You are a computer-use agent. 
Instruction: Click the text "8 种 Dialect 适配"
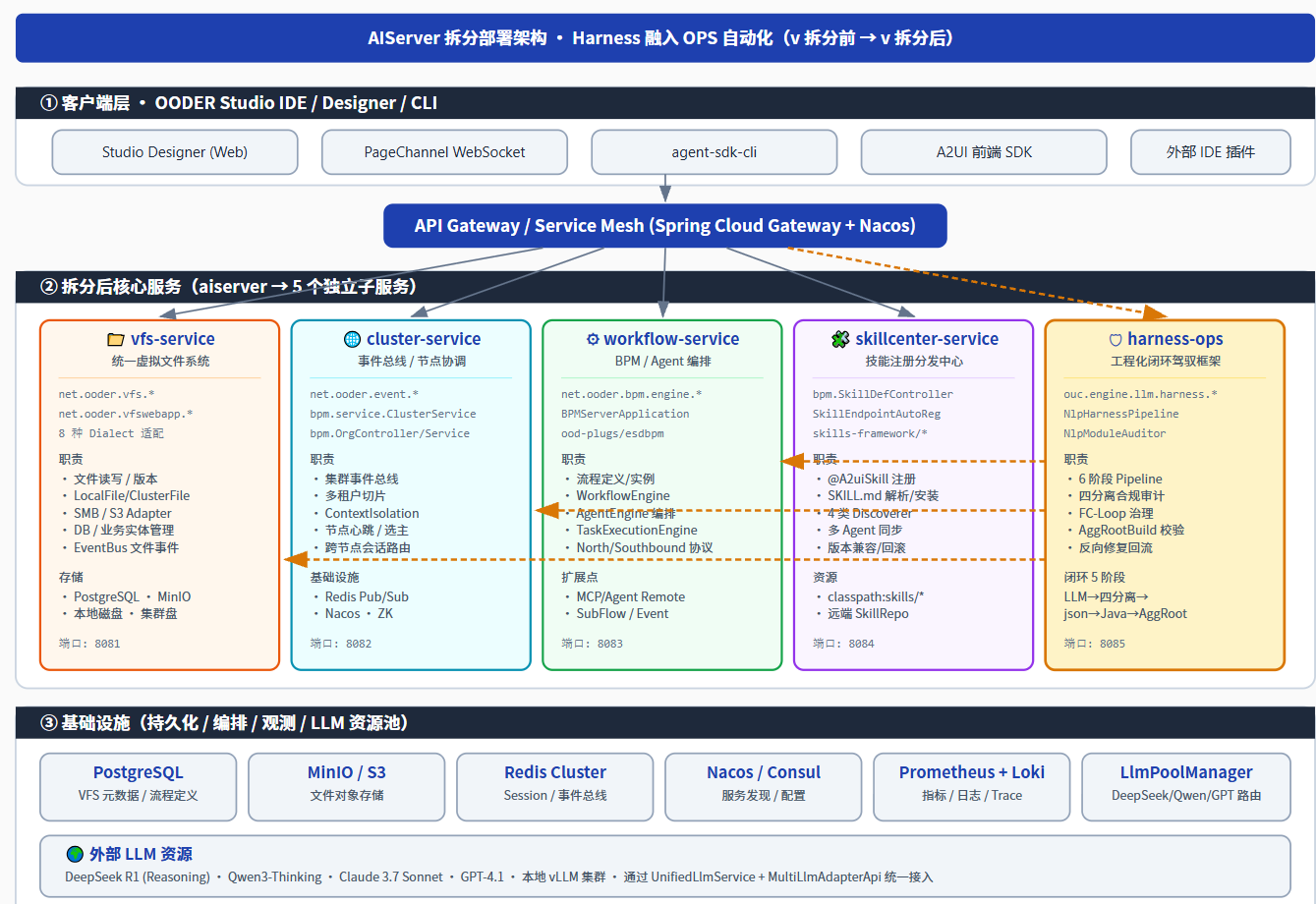(111, 433)
